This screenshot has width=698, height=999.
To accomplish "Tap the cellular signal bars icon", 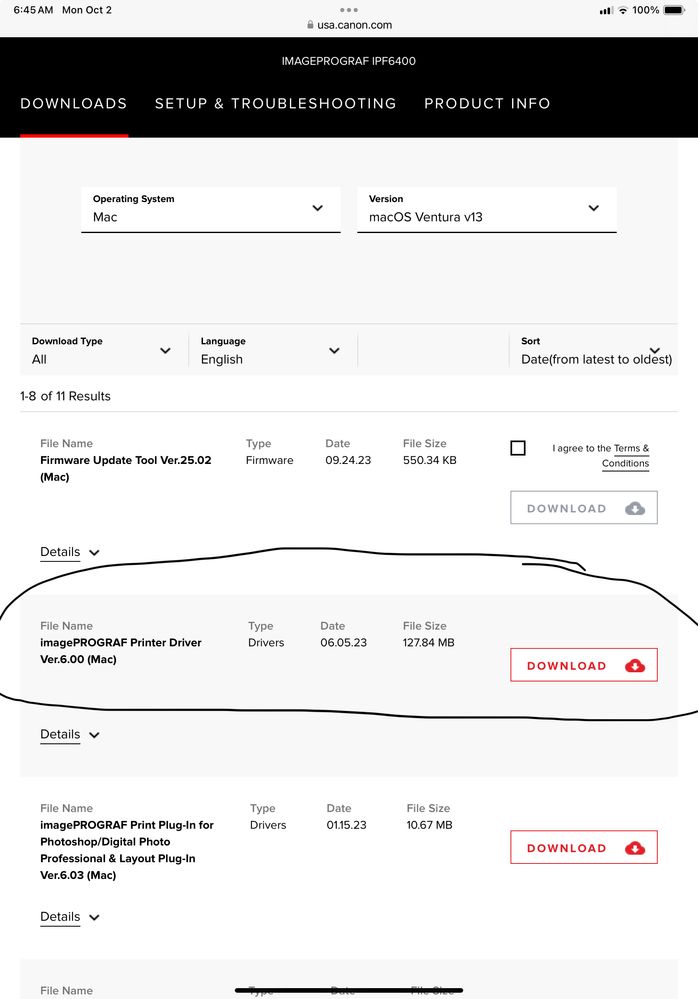I will tap(605, 10).
